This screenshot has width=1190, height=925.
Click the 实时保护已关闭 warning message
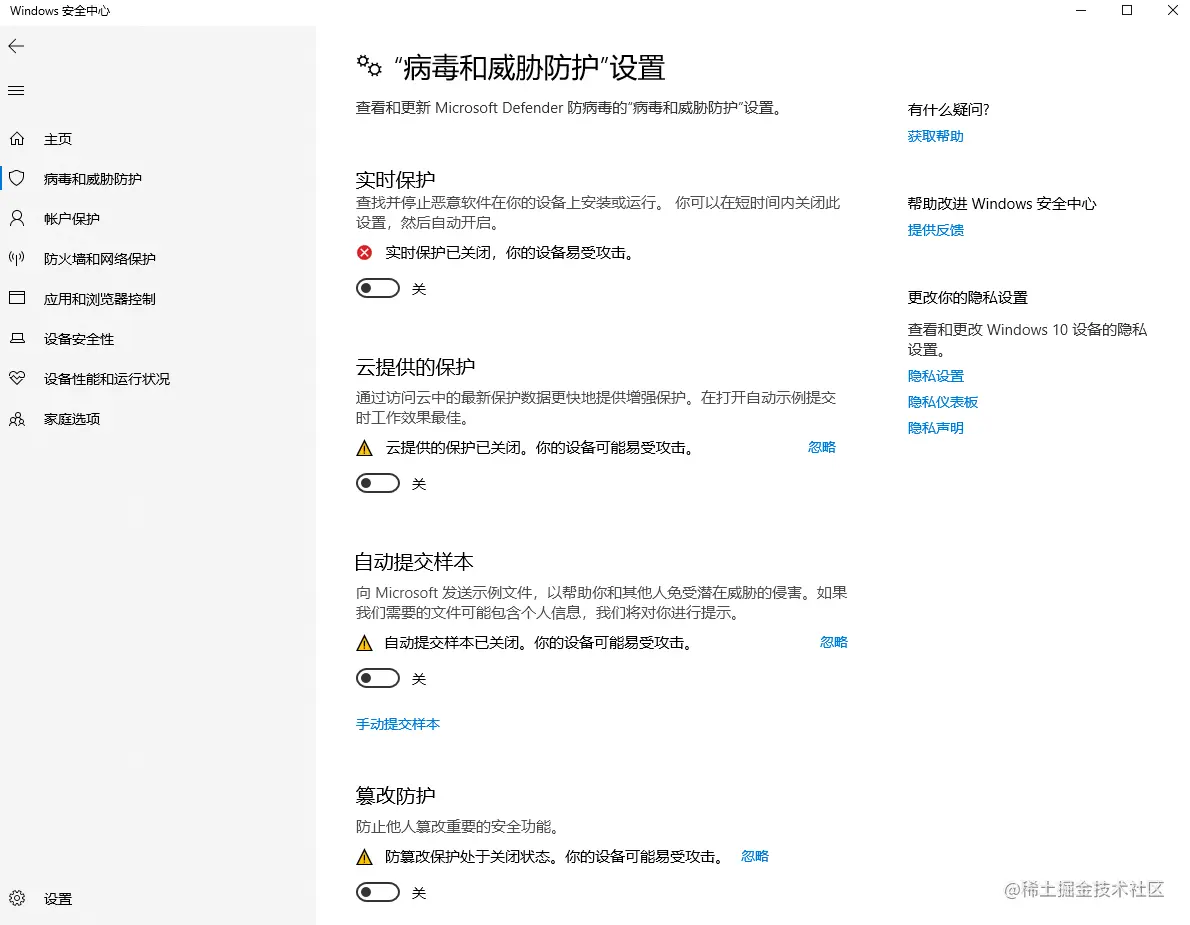509,253
